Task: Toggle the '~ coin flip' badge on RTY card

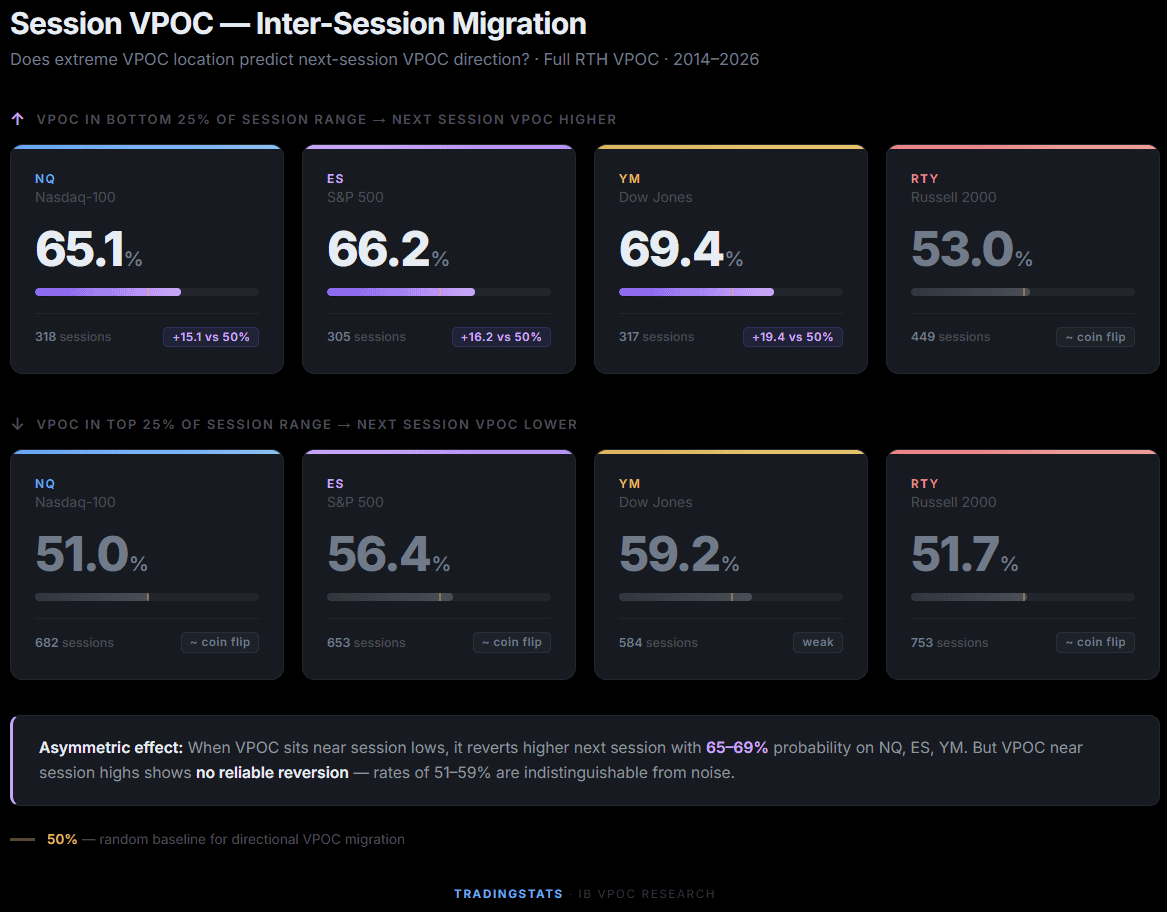Action: [x=1095, y=337]
